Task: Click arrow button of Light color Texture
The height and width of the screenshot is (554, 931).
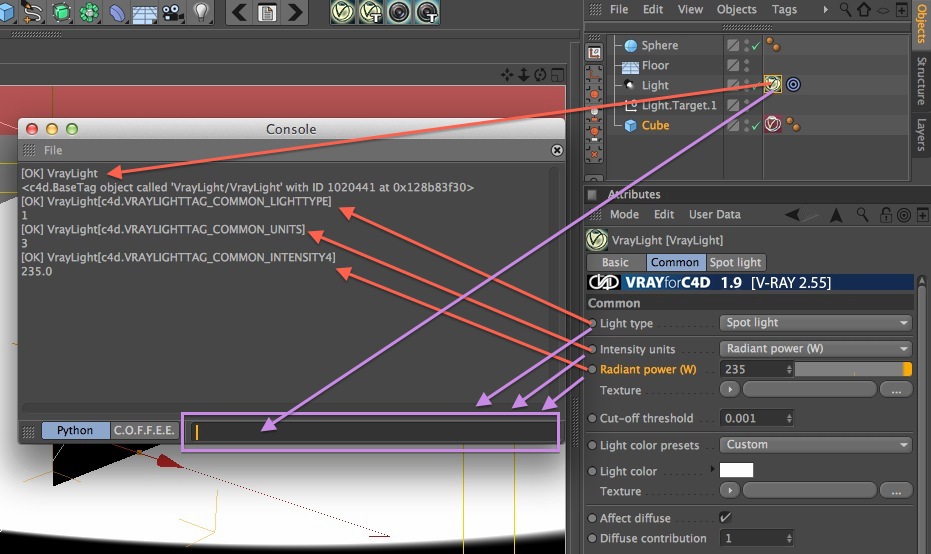Action: pyautogui.click(x=730, y=490)
